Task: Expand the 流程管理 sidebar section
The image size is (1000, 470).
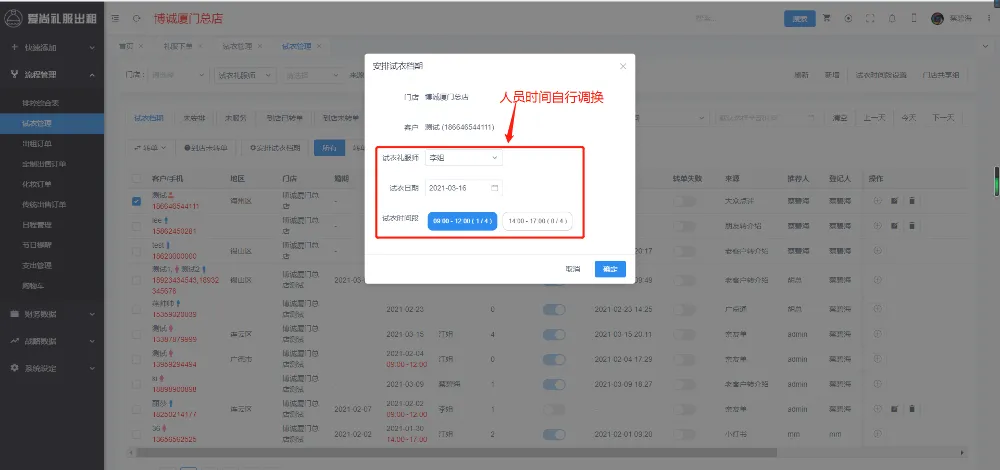Action: 52,75
